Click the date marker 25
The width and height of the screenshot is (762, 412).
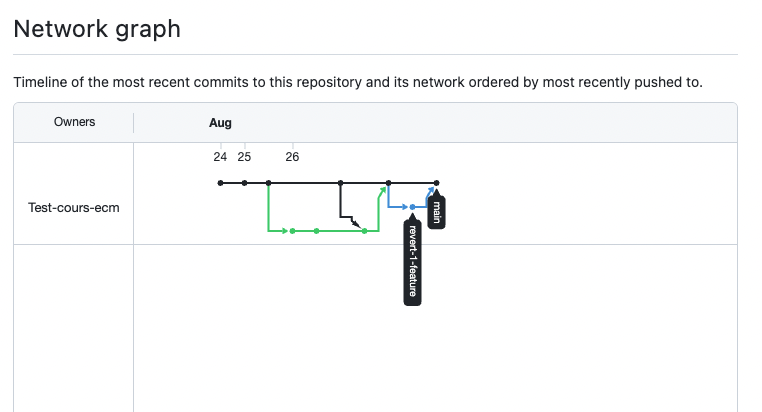pyautogui.click(x=244, y=157)
